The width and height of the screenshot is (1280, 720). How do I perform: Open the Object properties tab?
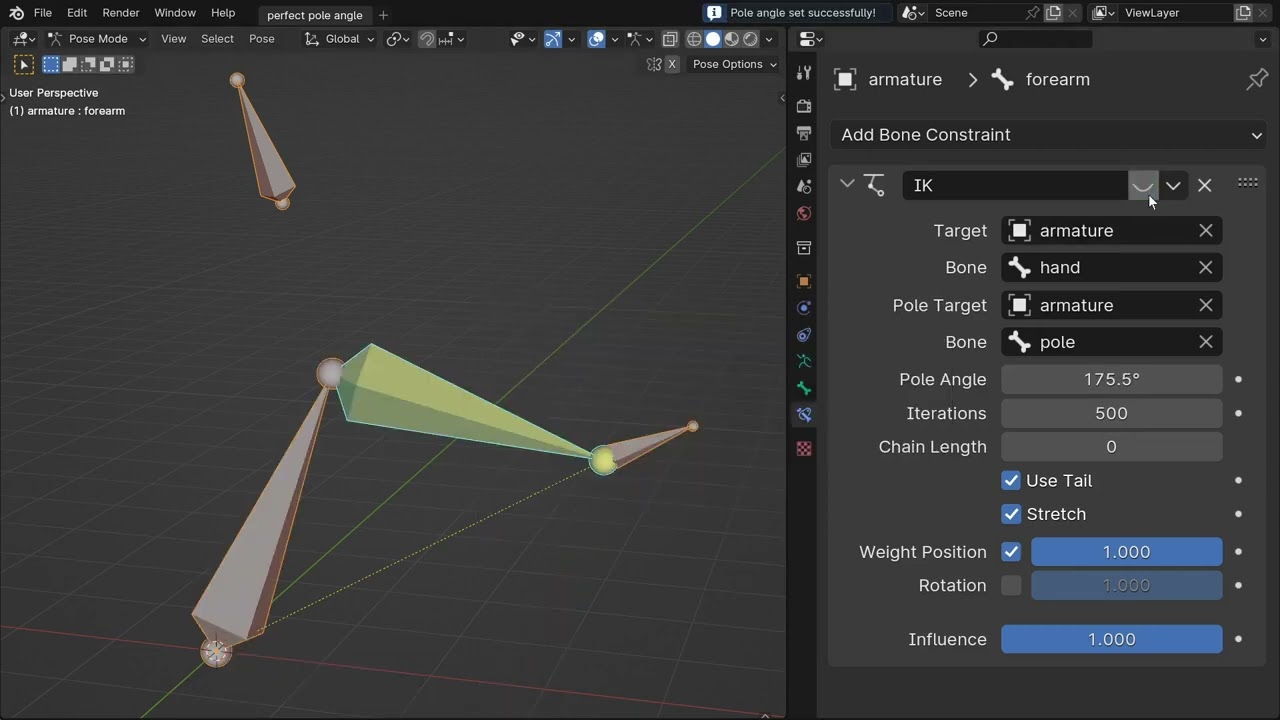point(804,281)
